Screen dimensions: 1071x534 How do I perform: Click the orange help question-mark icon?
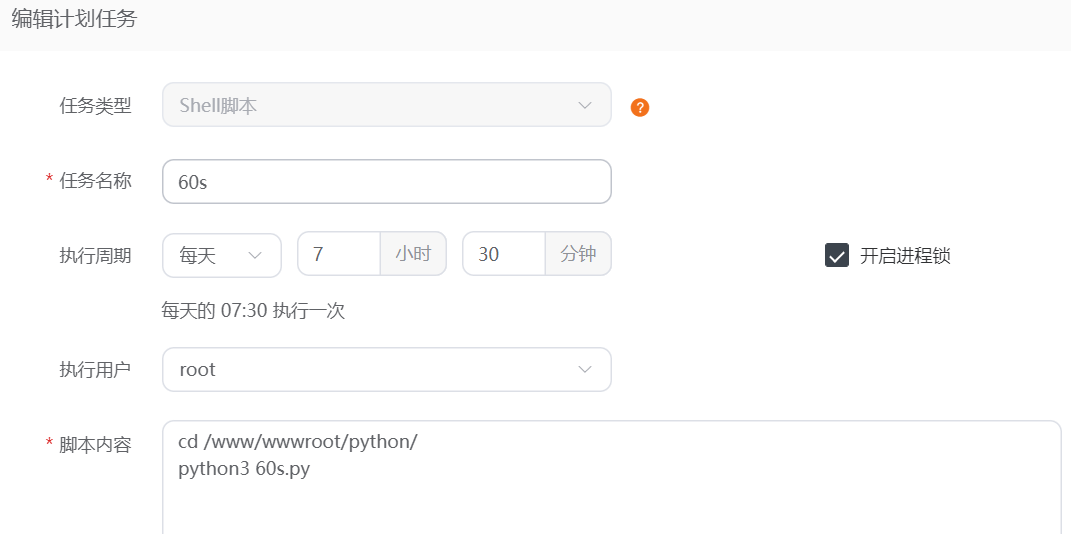pyautogui.click(x=640, y=107)
